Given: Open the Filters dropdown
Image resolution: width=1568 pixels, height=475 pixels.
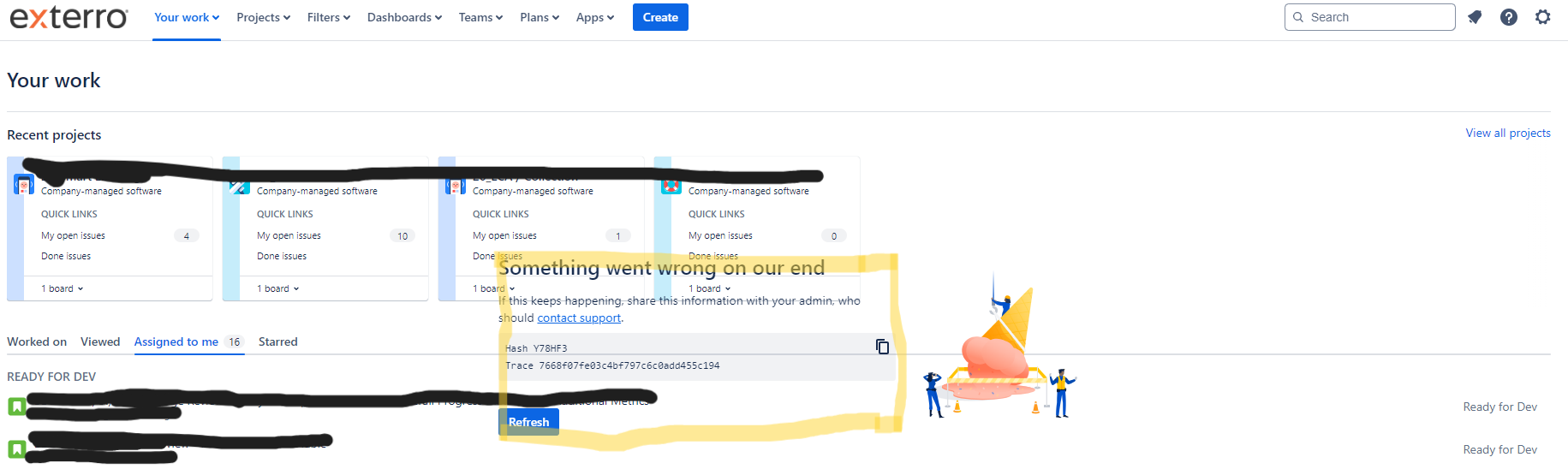Looking at the screenshot, I should (329, 17).
